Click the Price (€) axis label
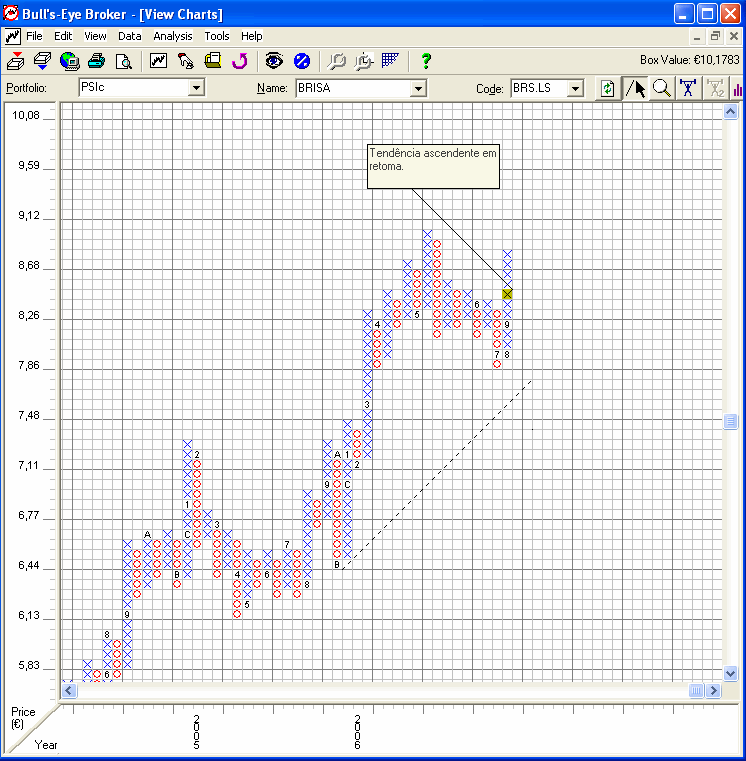Viewport: 746px width, 761px height. 23,718
